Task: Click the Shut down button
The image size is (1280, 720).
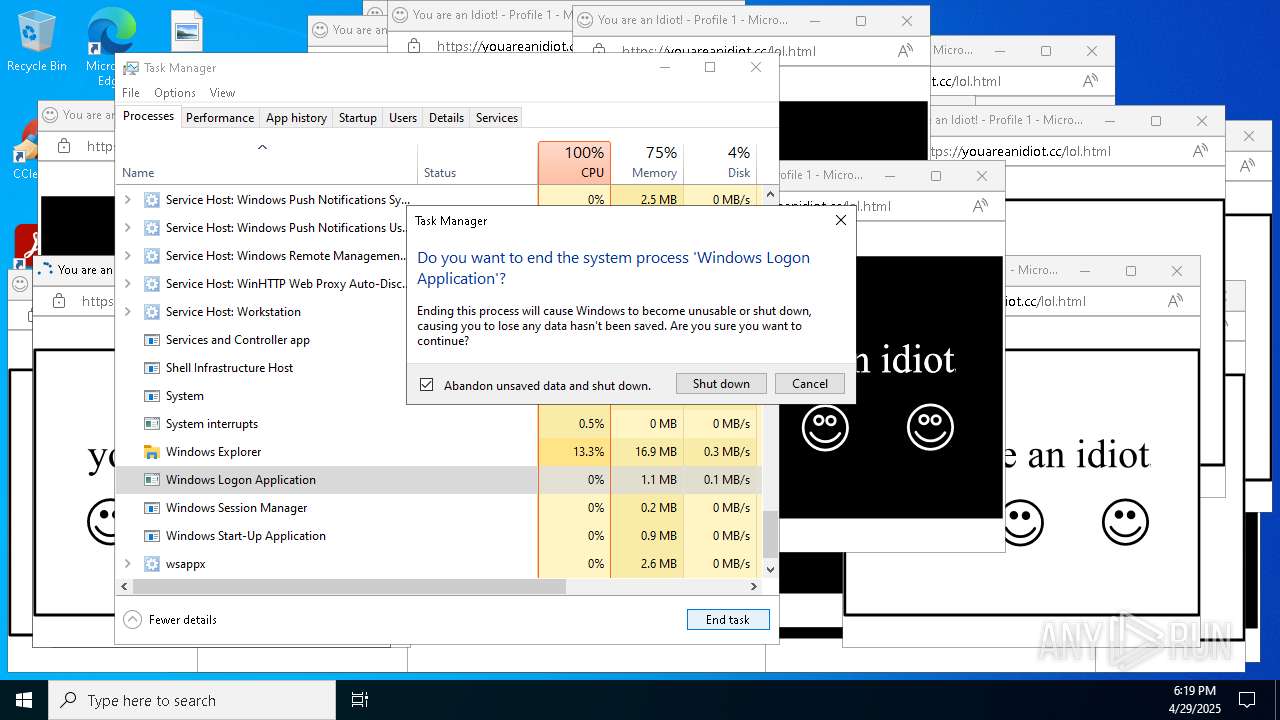Action: coord(721,384)
